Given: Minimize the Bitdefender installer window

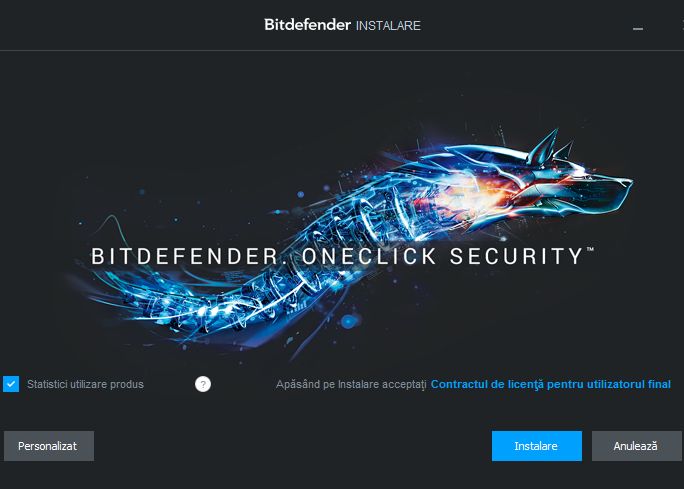Looking at the screenshot, I should [638, 28].
